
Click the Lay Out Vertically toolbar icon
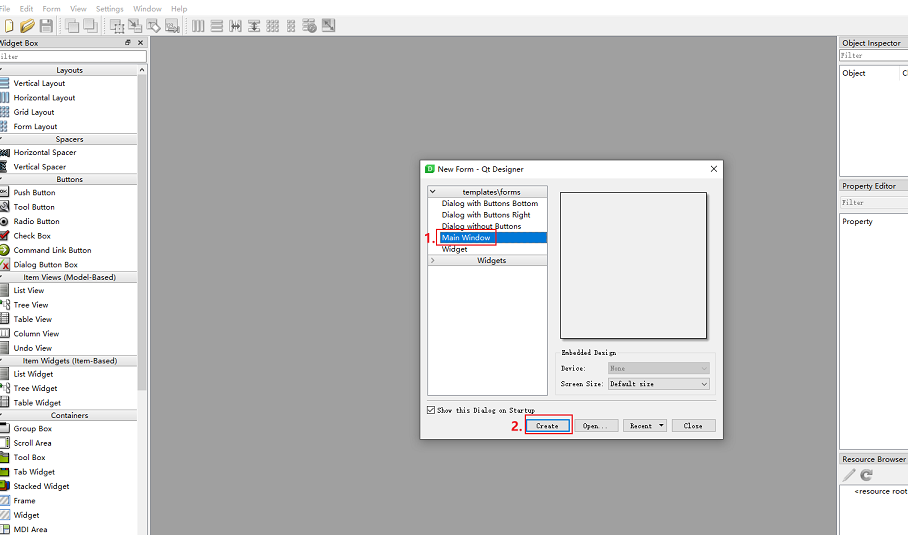[217, 26]
